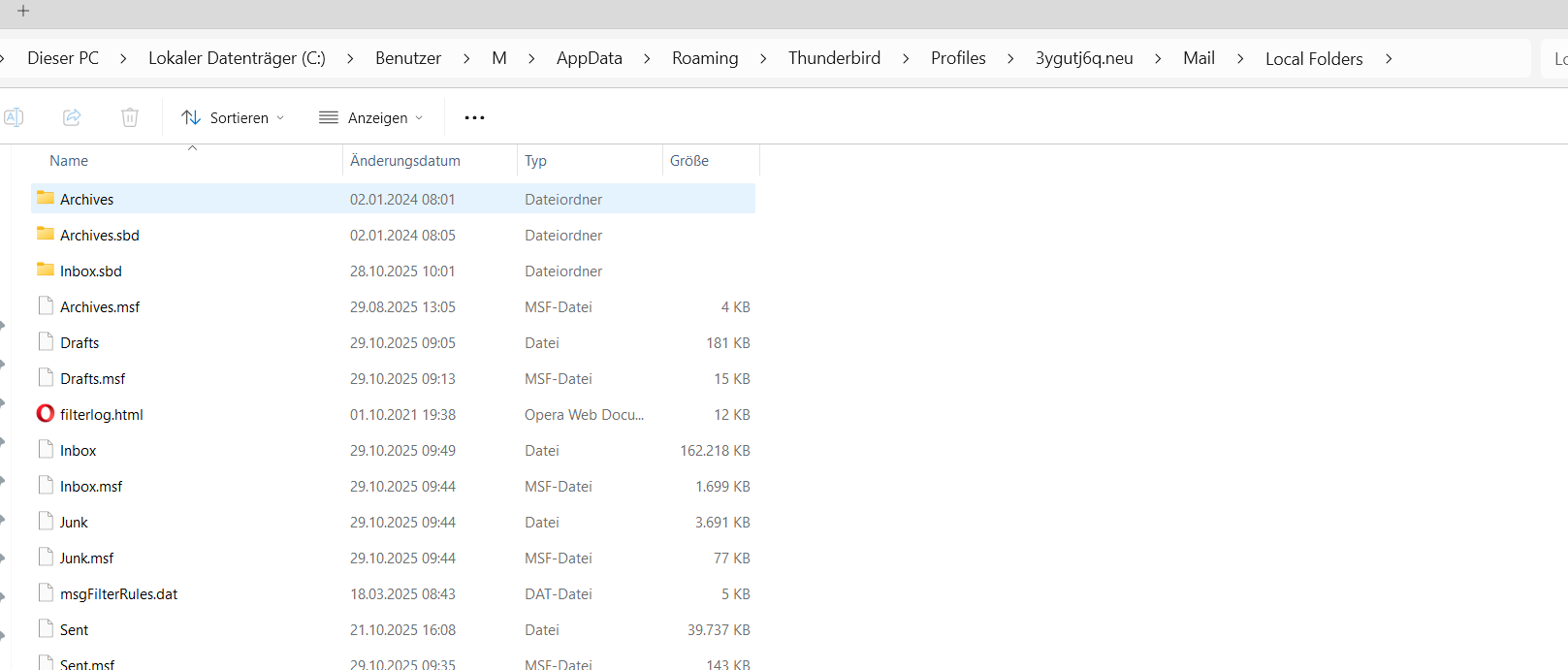Click the rename icon in toolbar
The image size is (1568, 670).
coord(14,117)
